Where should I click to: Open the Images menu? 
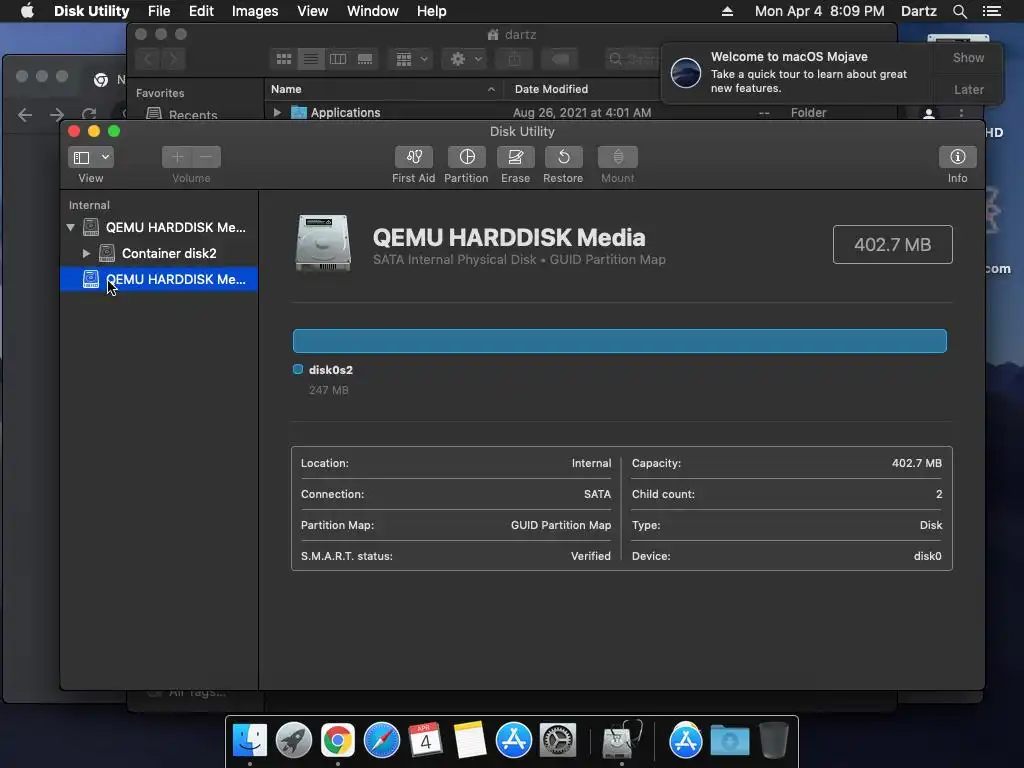(x=255, y=11)
